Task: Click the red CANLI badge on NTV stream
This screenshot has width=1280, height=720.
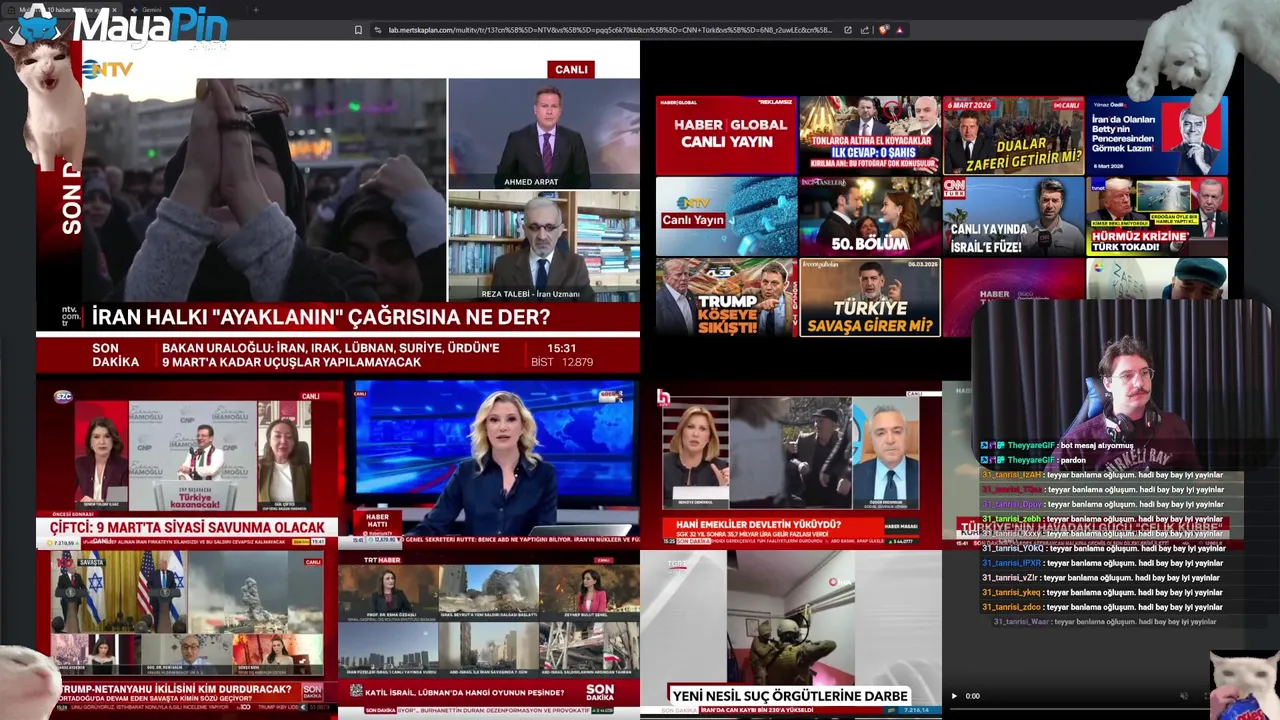Action: pyautogui.click(x=571, y=69)
